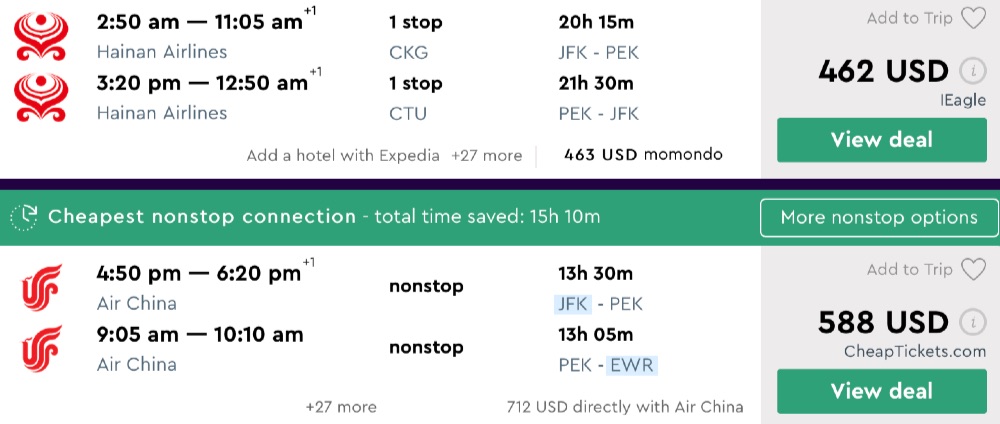Open price info icon next to 588 USD
Image resolution: width=1000 pixels, height=424 pixels.
tap(970, 323)
